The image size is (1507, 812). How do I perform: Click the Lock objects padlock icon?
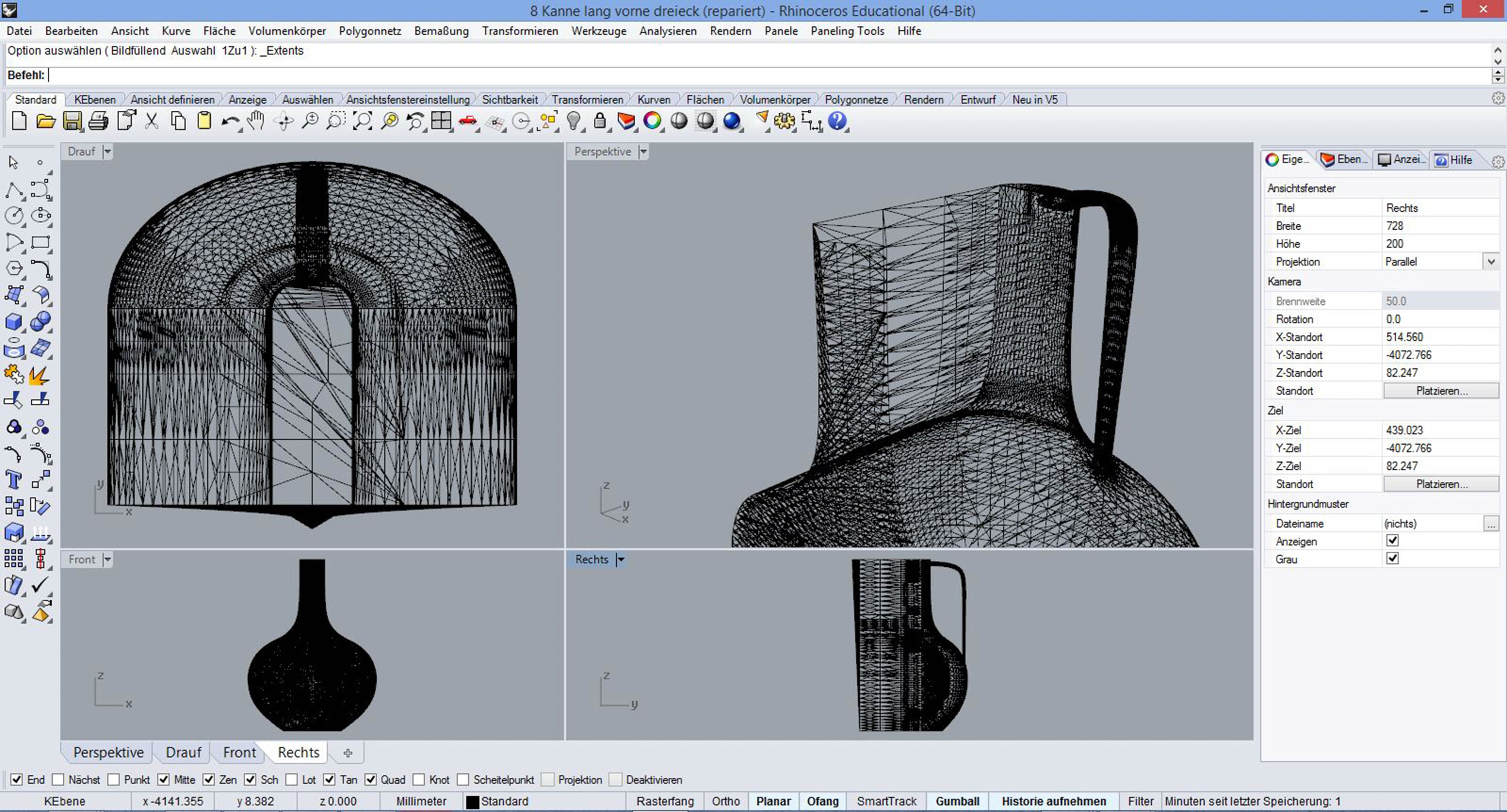click(x=600, y=121)
